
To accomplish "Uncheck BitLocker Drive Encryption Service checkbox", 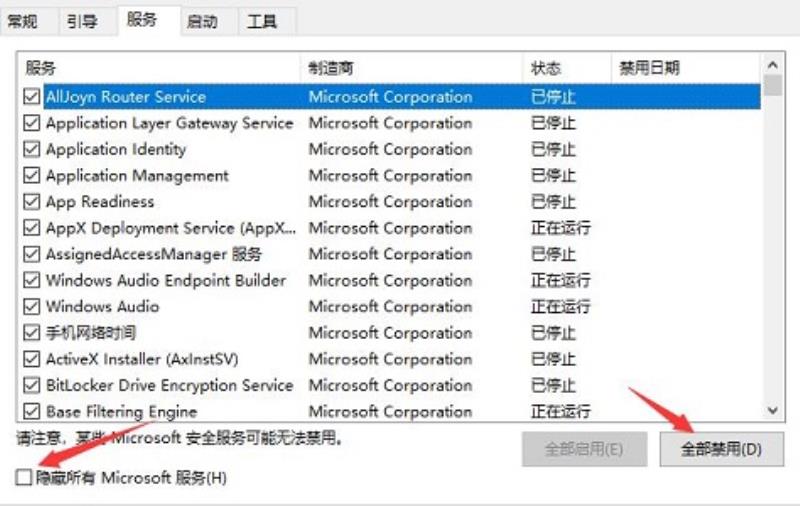I will point(32,385).
